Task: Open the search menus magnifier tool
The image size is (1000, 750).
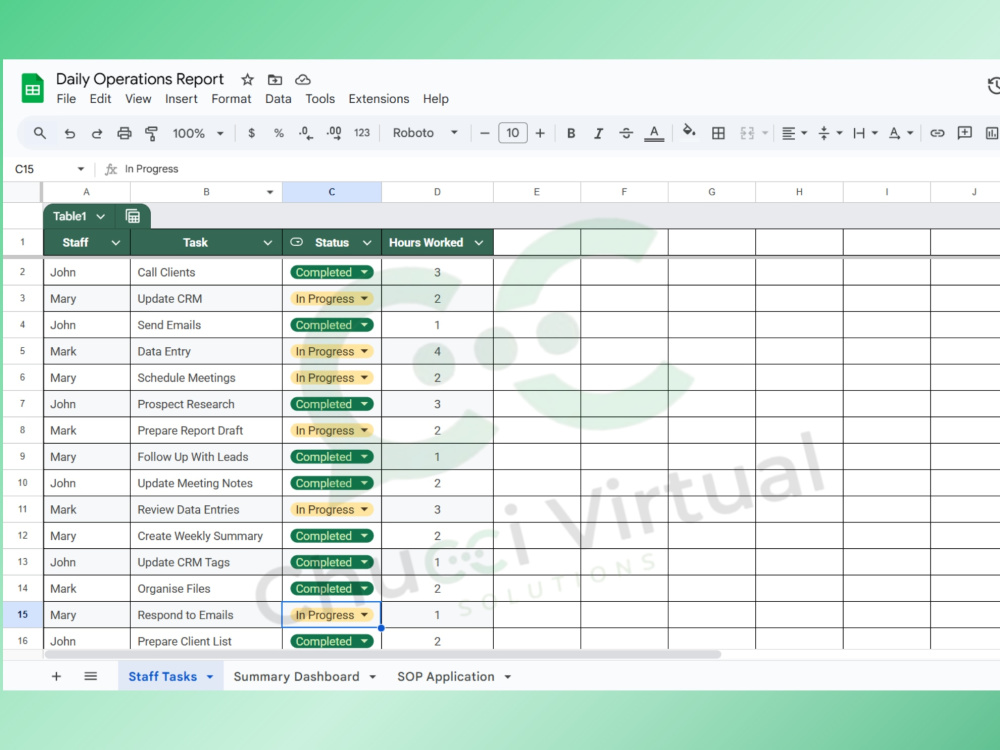Action: pyautogui.click(x=40, y=133)
